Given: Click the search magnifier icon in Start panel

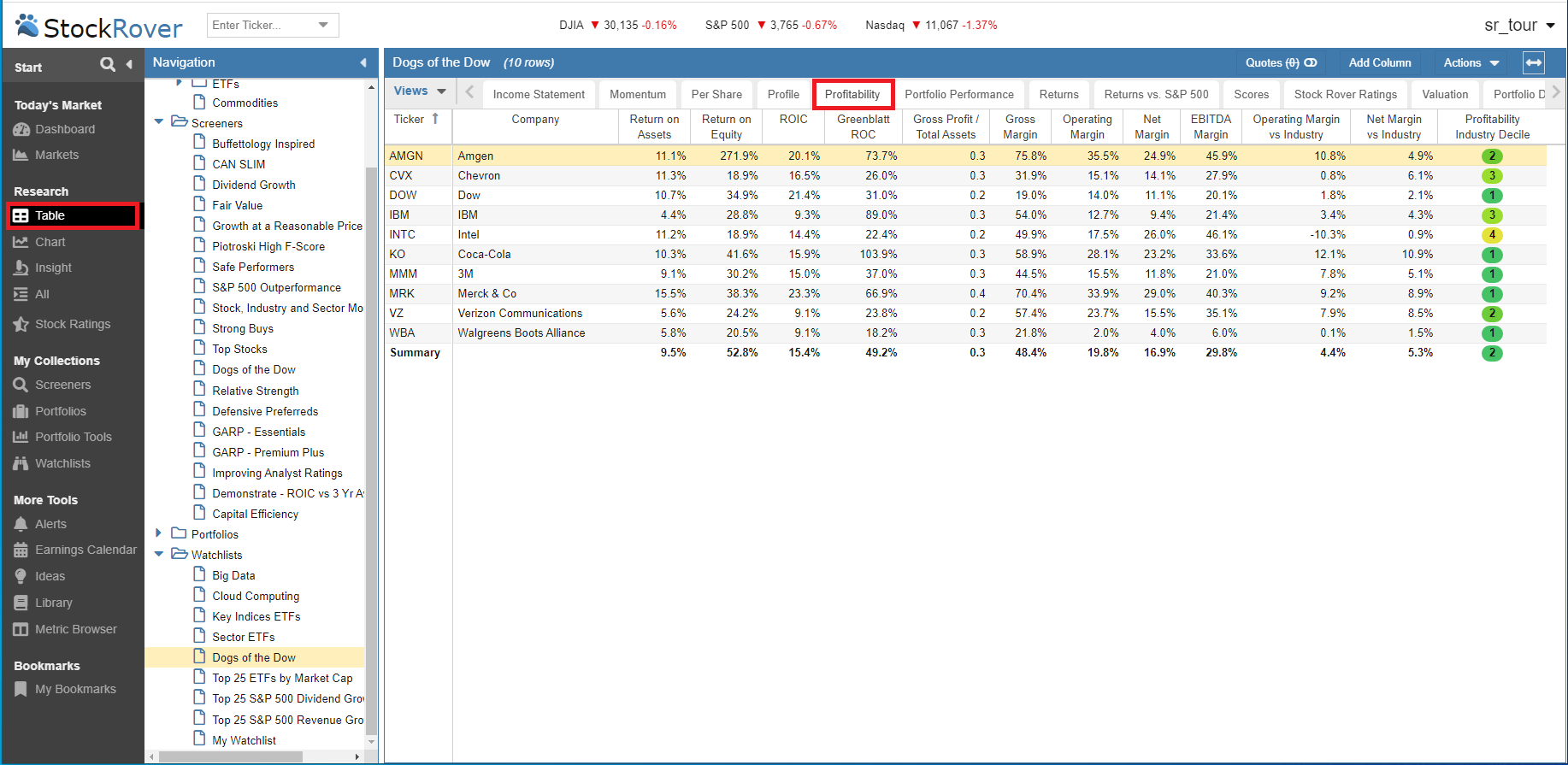Looking at the screenshot, I should pos(107,64).
